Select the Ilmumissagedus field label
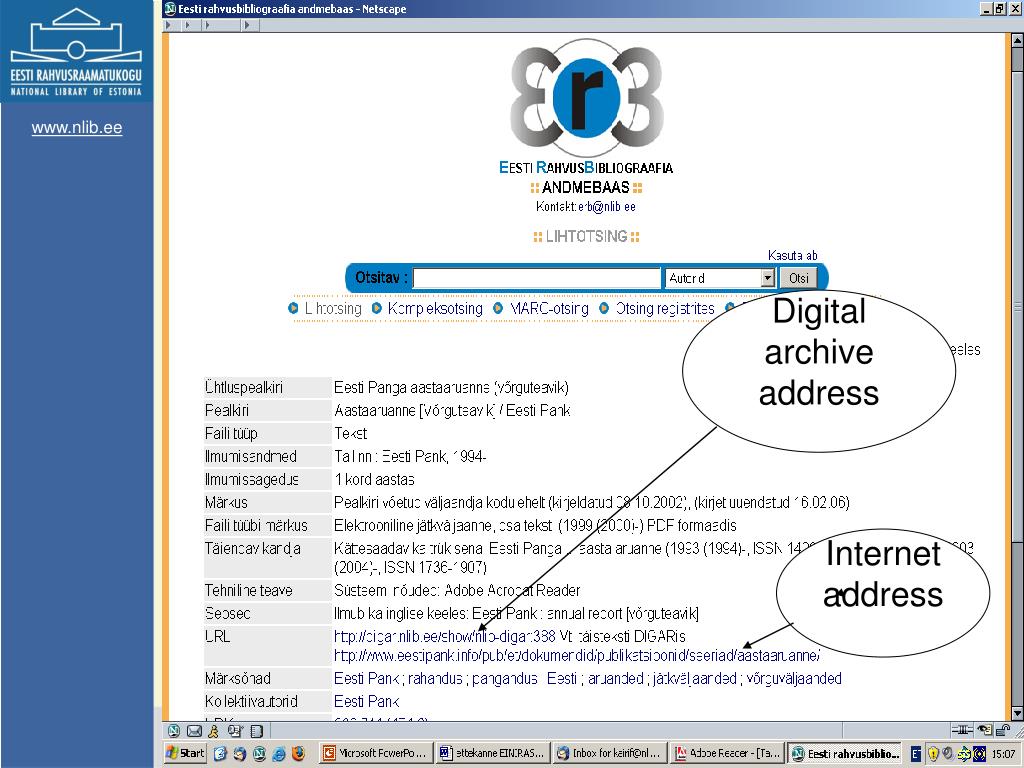The image size is (1024, 768). tap(251, 479)
